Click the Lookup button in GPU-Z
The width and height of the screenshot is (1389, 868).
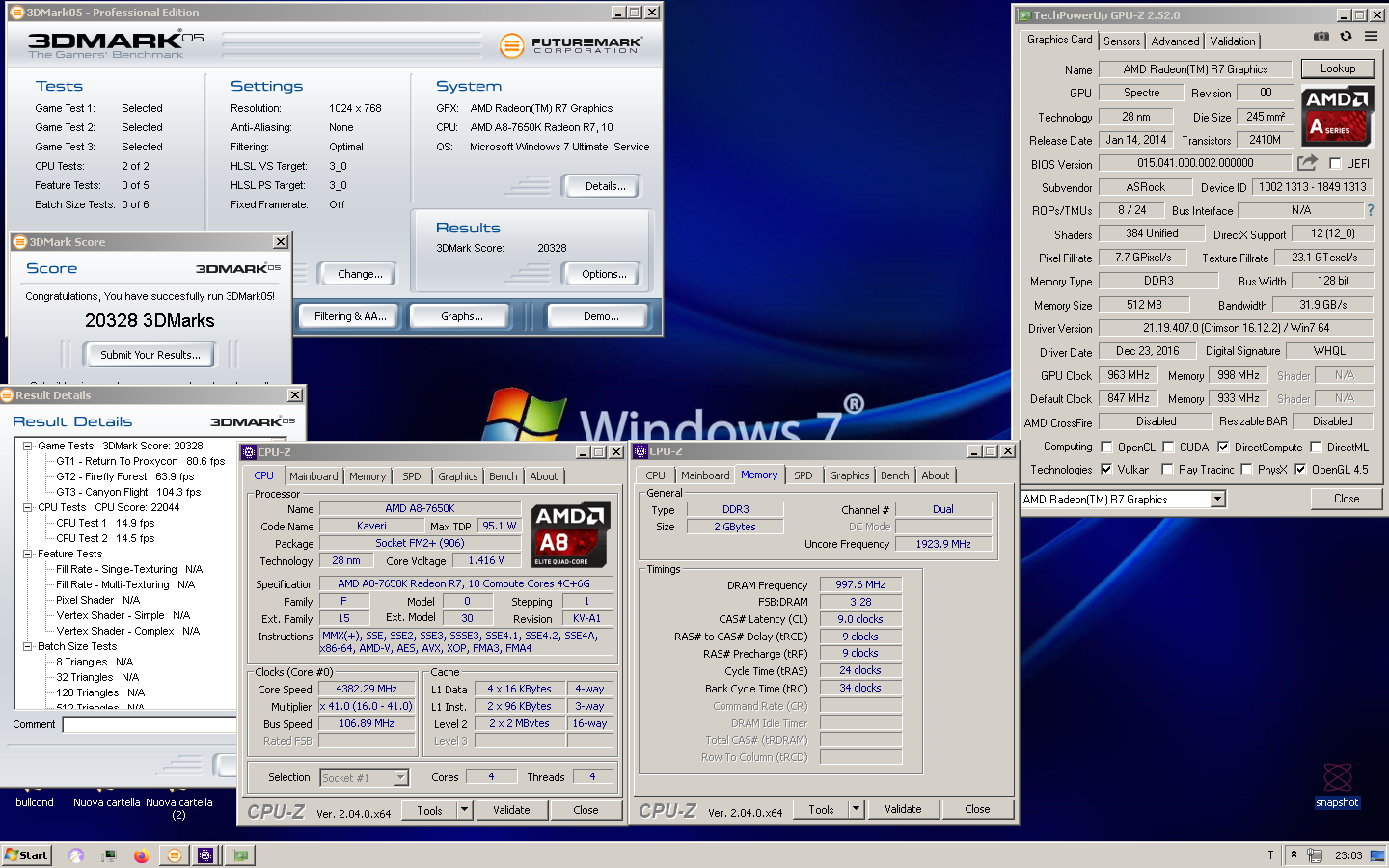click(1337, 68)
